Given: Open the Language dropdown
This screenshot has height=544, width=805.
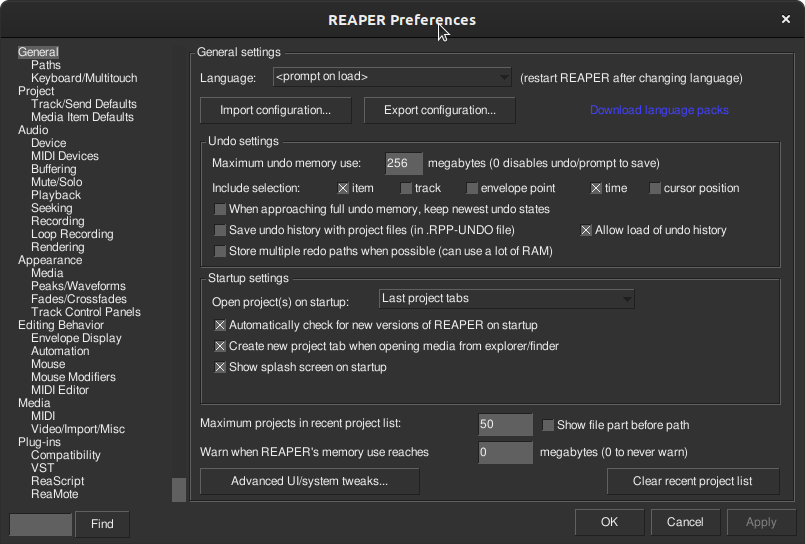Looking at the screenshot, I should (x=392, y=77).
